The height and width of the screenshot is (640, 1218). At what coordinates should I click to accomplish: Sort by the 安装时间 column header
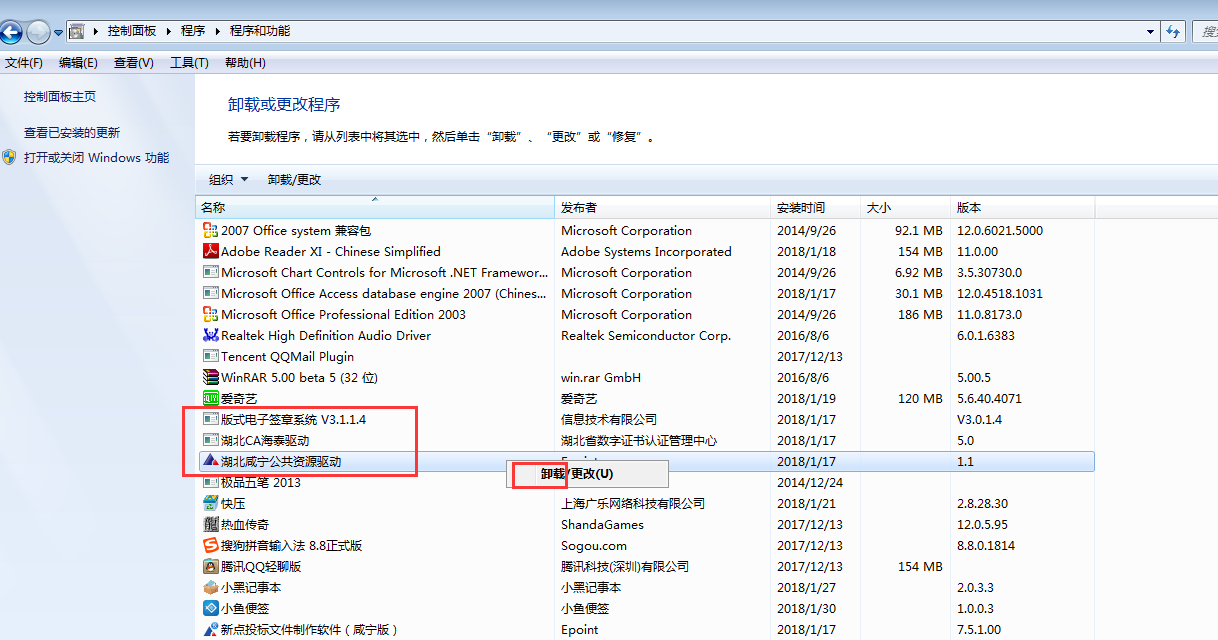tap(817, 208)
